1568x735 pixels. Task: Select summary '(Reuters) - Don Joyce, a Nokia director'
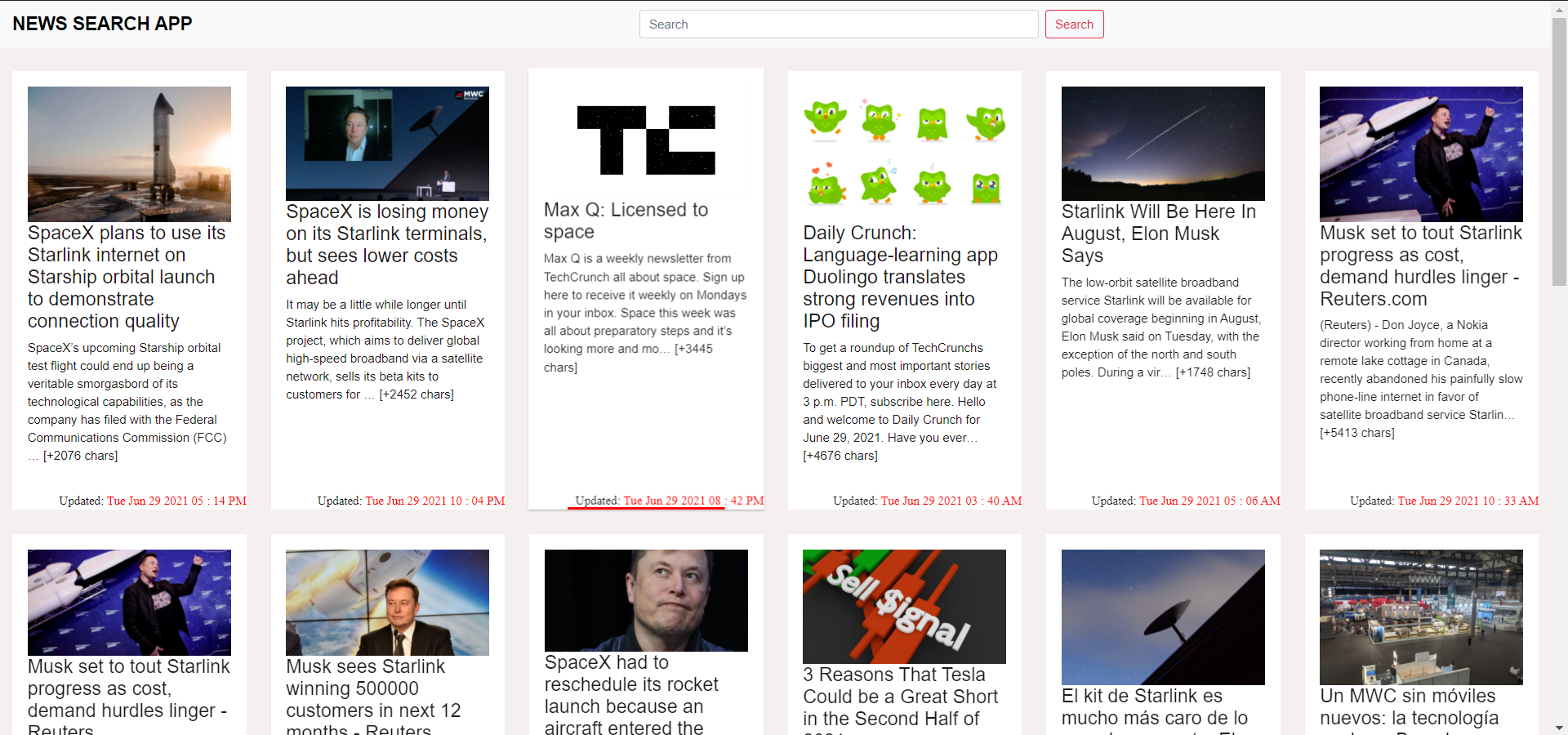pos(1421,379)
